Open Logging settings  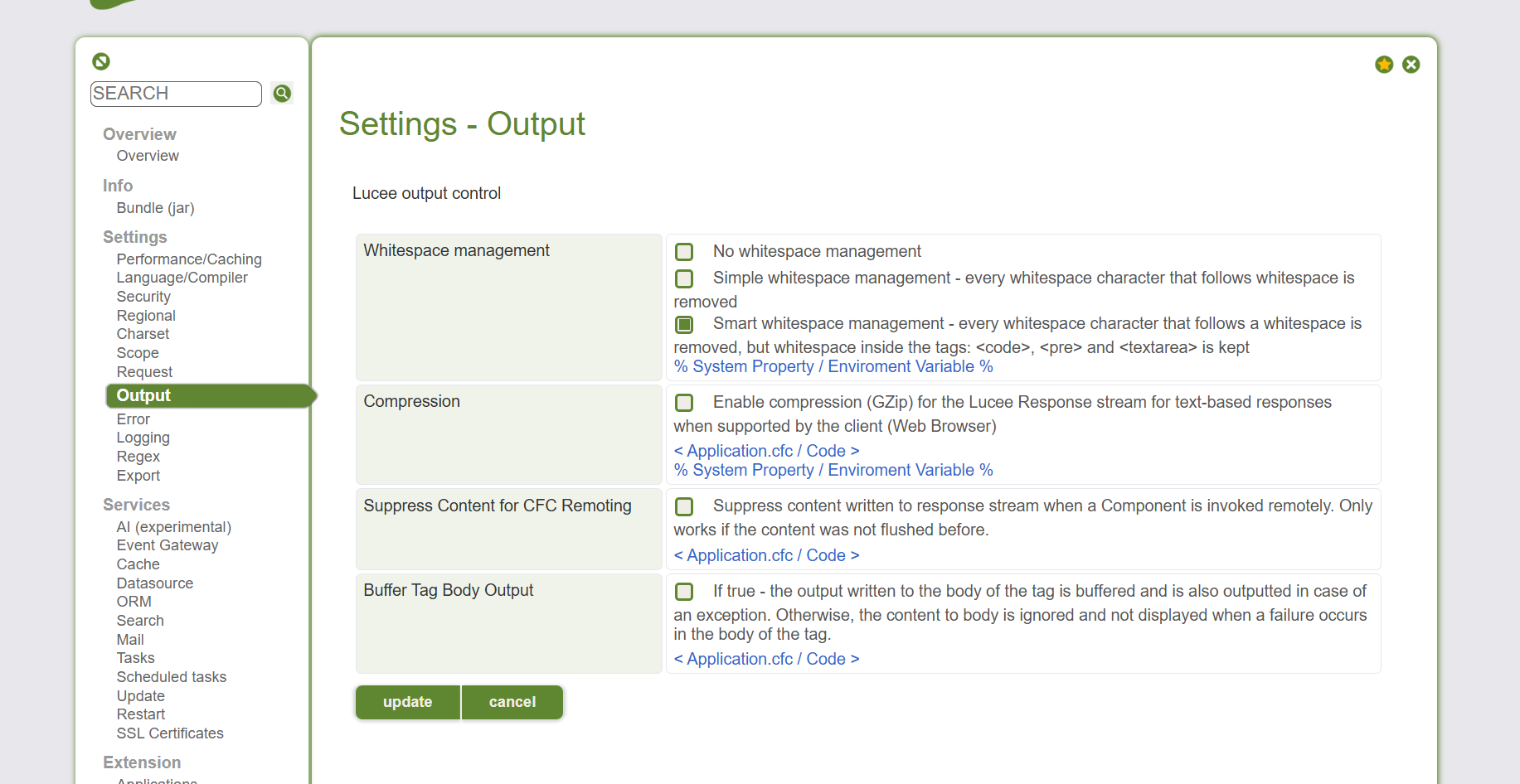(x=143, y=438)
